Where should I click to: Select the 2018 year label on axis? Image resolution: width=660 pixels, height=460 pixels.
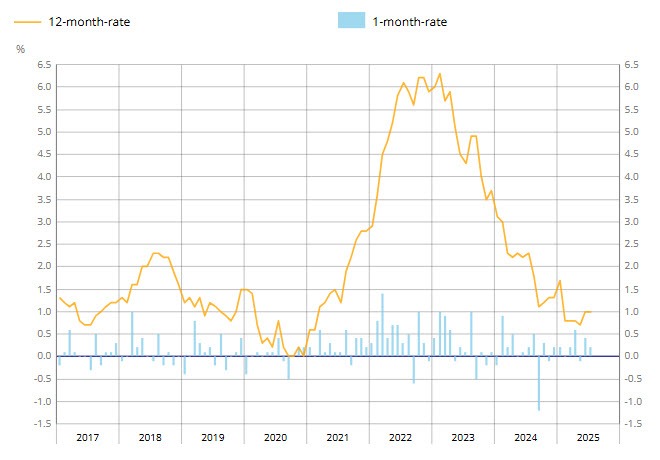150,437
